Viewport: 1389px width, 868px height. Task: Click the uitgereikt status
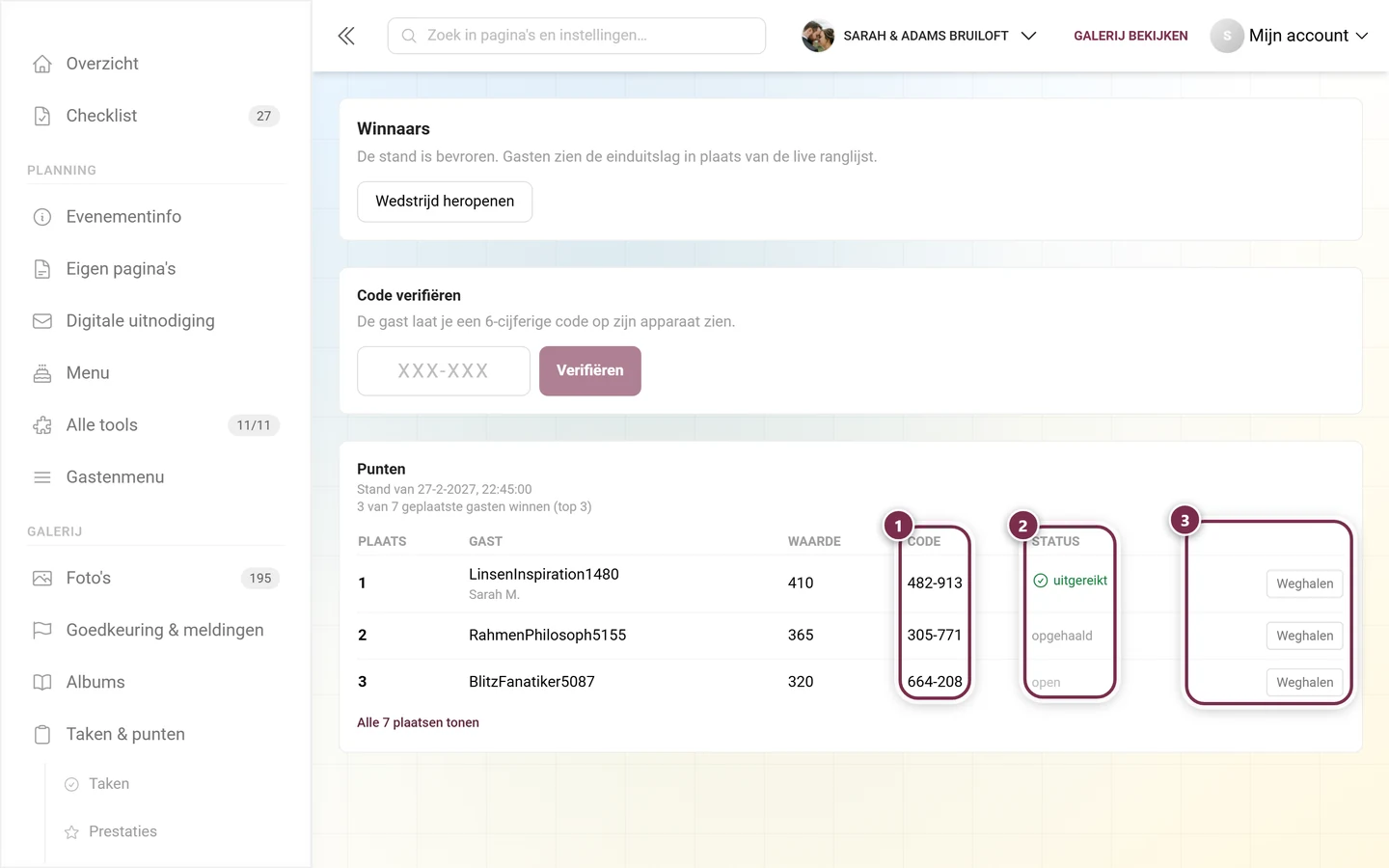(1071, 581)
